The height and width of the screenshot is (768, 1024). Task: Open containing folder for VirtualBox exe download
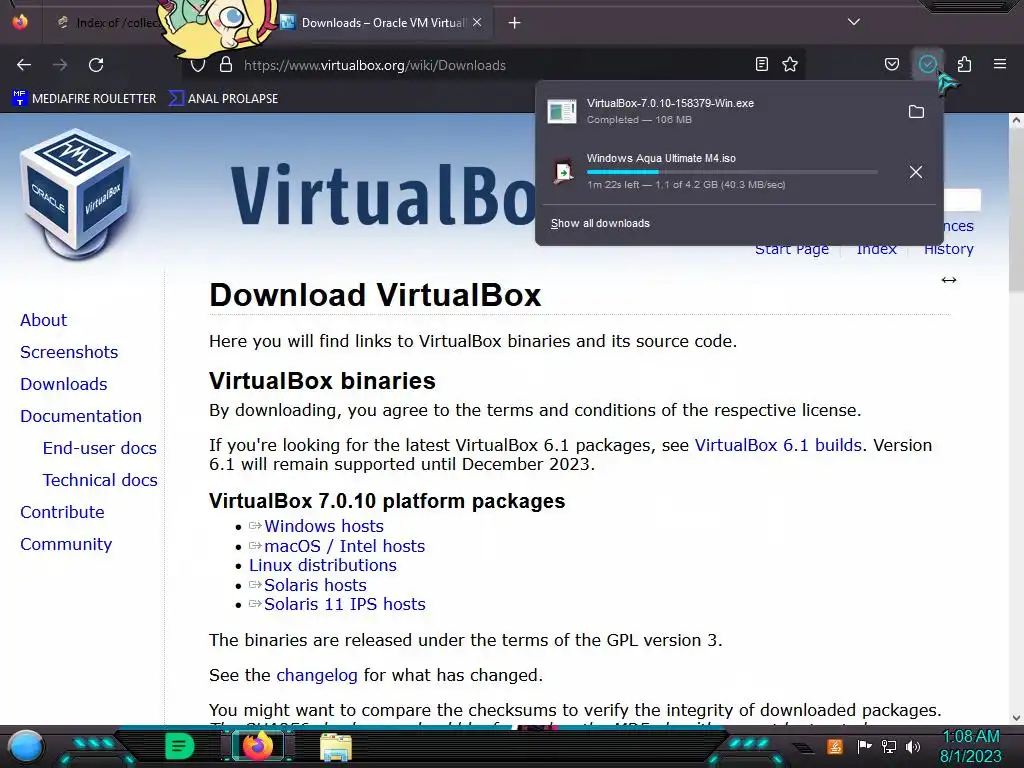916,112
